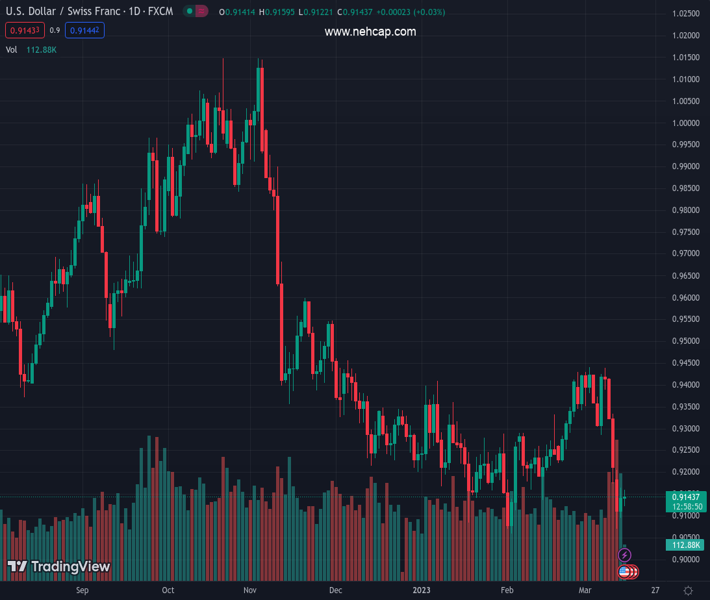
Task: Click the Sep label on time axis
Action: [82, 591]
